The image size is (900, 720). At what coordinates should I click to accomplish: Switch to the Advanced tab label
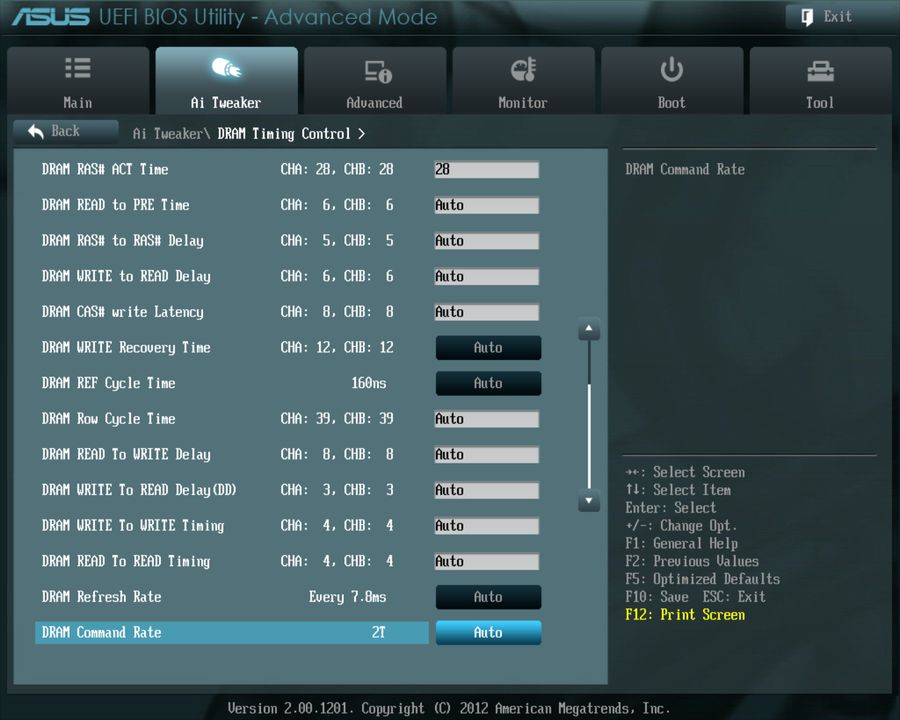[x=374, y=103]
